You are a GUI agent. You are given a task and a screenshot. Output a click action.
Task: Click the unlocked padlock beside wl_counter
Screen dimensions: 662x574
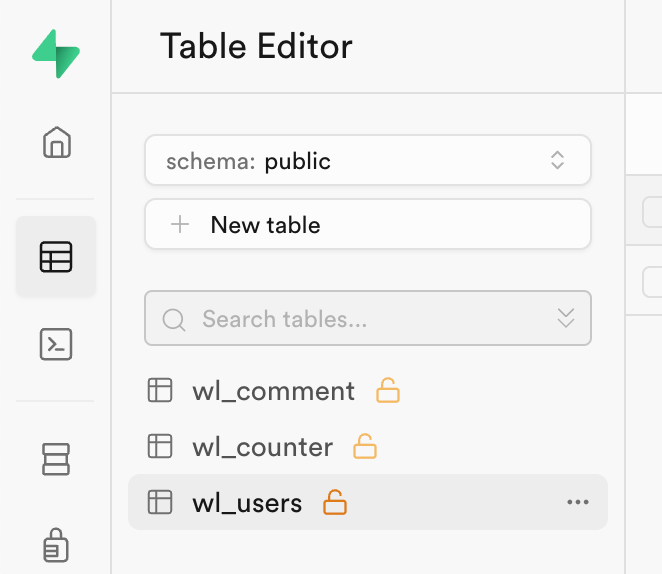[x=366, y=446]
